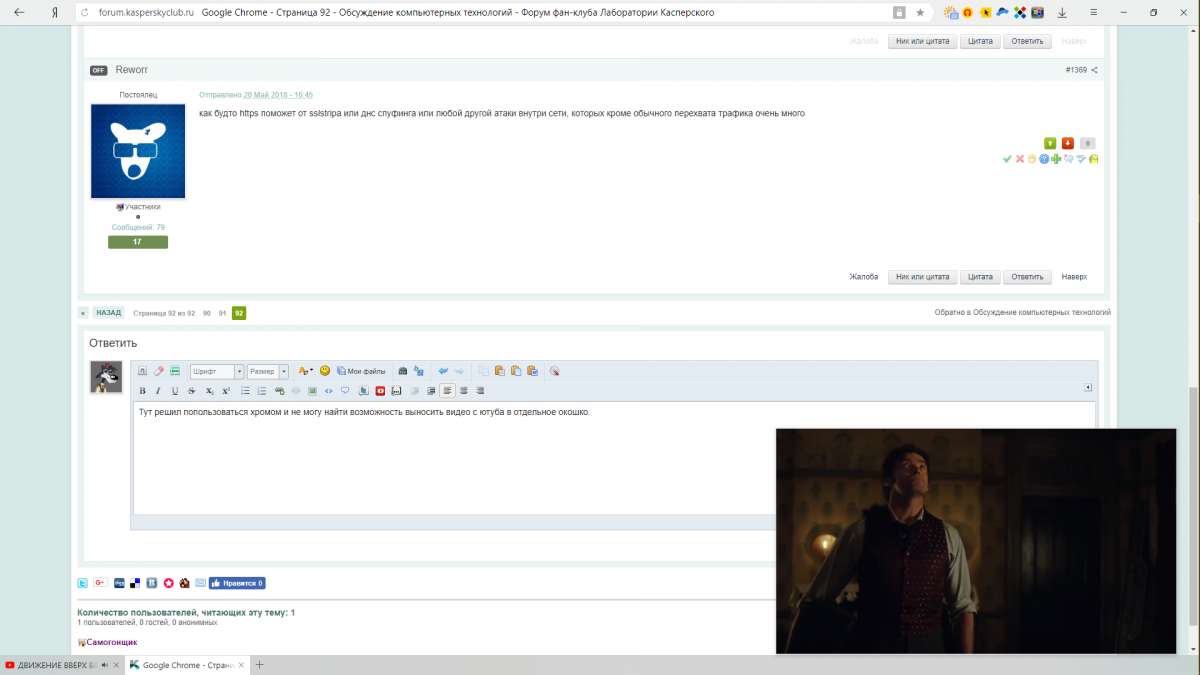Image resolution: width=1200 pixels, height=675 pixels.
Task: Vote up post #1369 with green arrow
Action: click(1050, 143)
